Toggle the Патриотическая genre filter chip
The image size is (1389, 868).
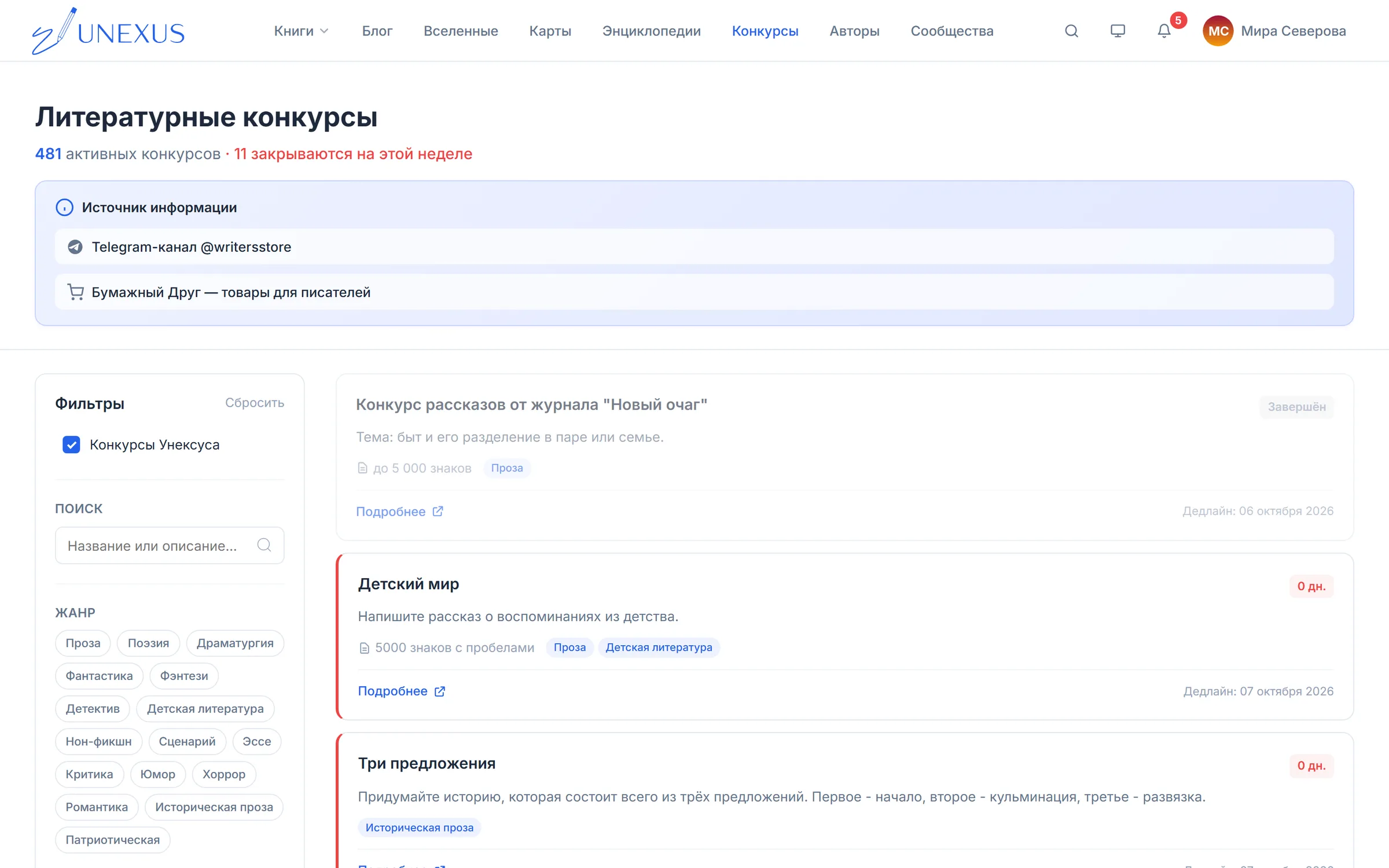(113, 840)
